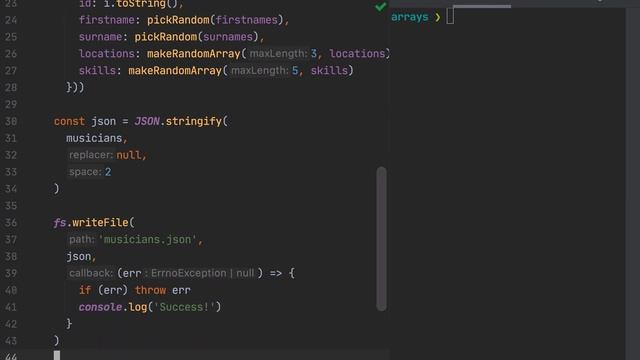Click the terminal input cursor after 'arrays'

click(x=450, y=17)
